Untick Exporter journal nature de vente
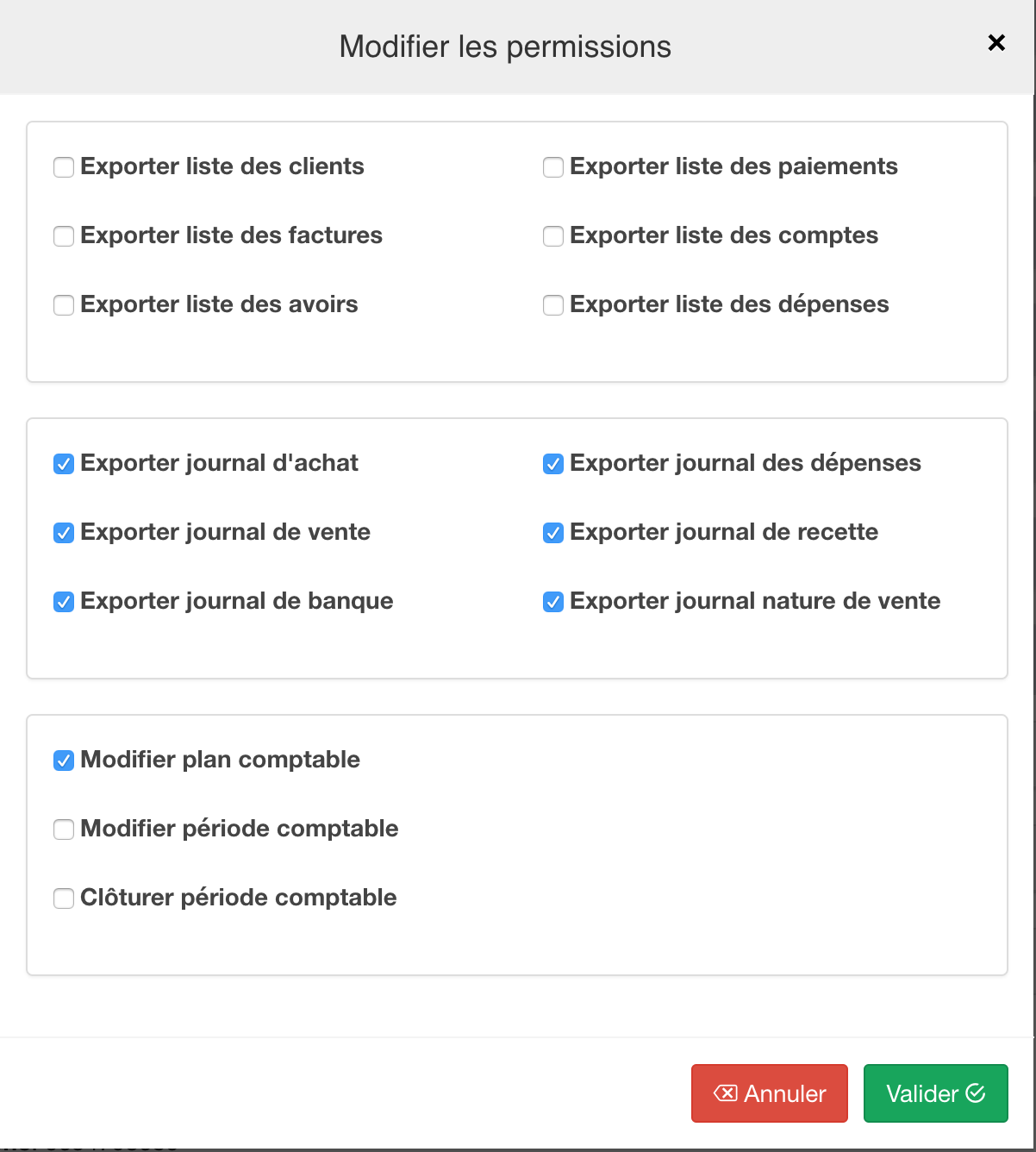 (553, 602)
